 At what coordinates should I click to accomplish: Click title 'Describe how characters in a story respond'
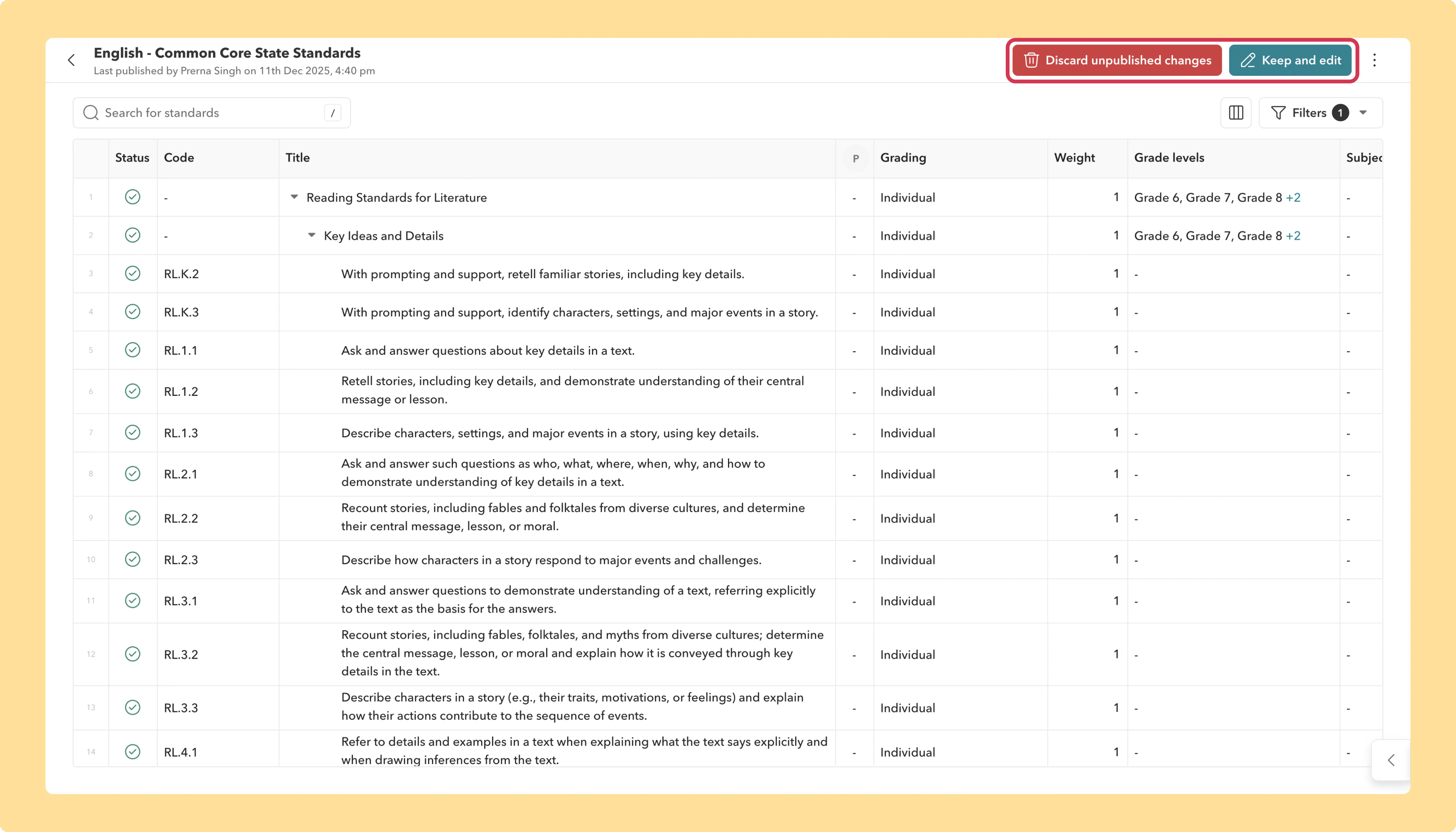(x=551, y=560)
